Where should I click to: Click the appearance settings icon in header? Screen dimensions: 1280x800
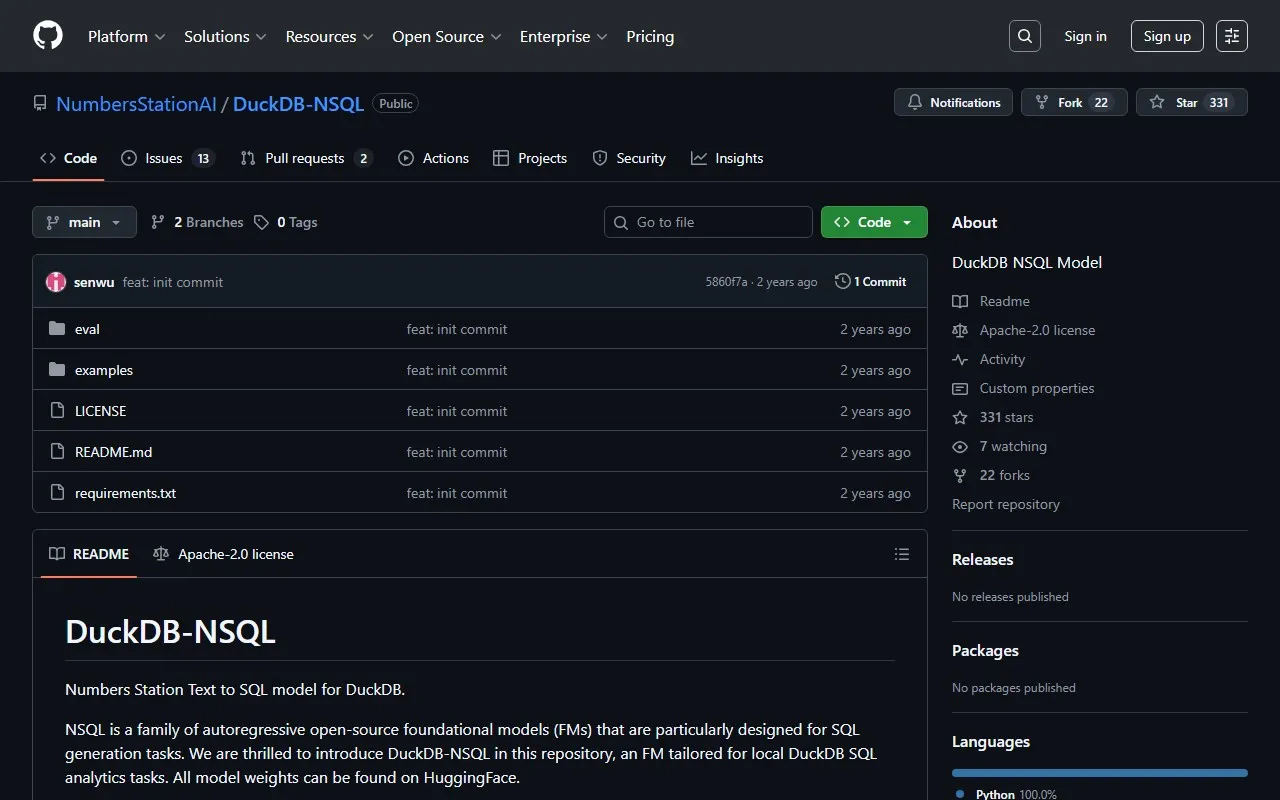1232,36
